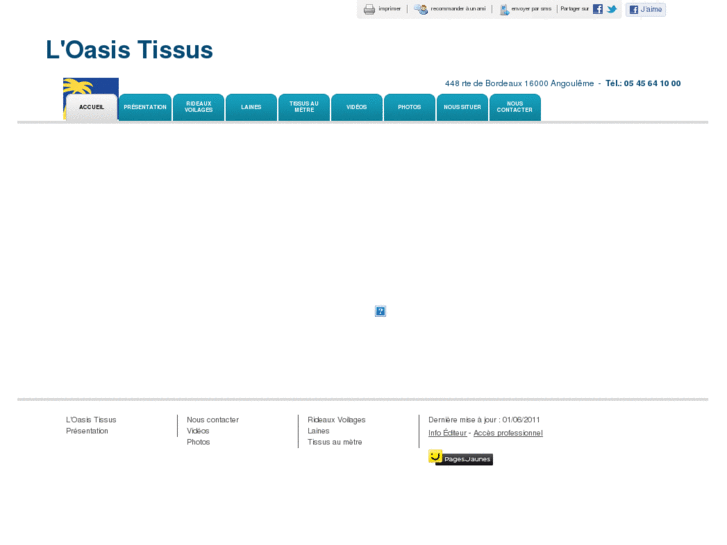Click the recommend-to-a-friend people icon
The height and width of the screenshot is (545, 727).
tap(421, 9)
